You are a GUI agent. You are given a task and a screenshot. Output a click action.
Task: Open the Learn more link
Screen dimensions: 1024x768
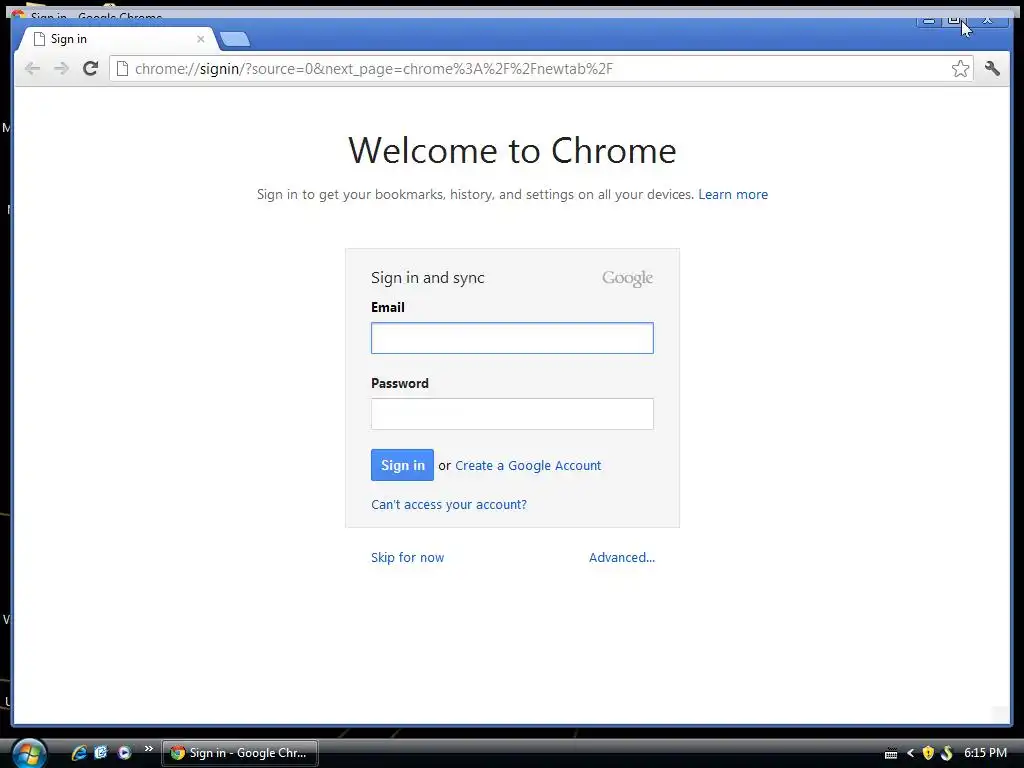pos(733,195)
